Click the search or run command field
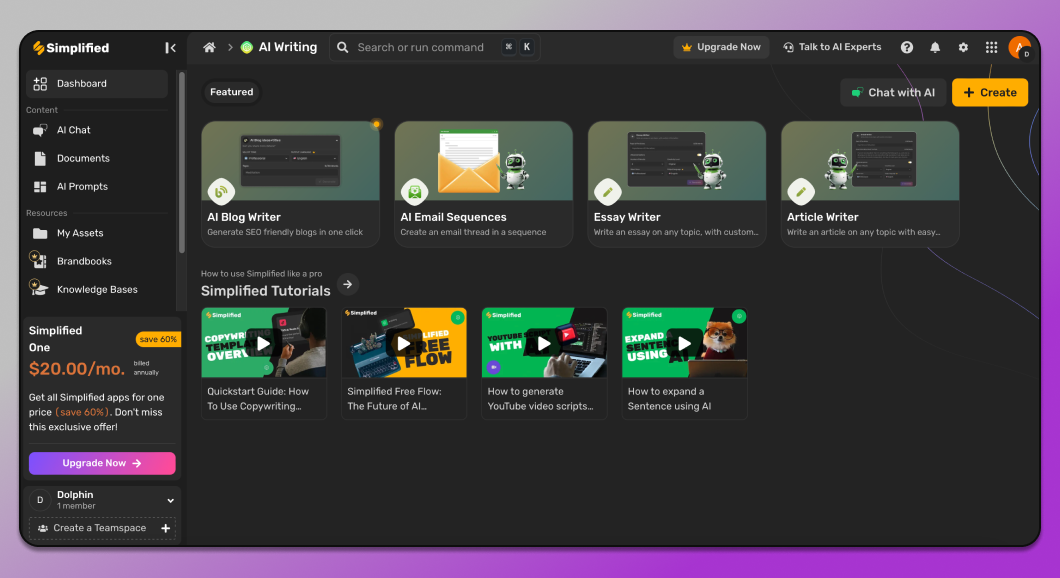 tap(420, 47)
